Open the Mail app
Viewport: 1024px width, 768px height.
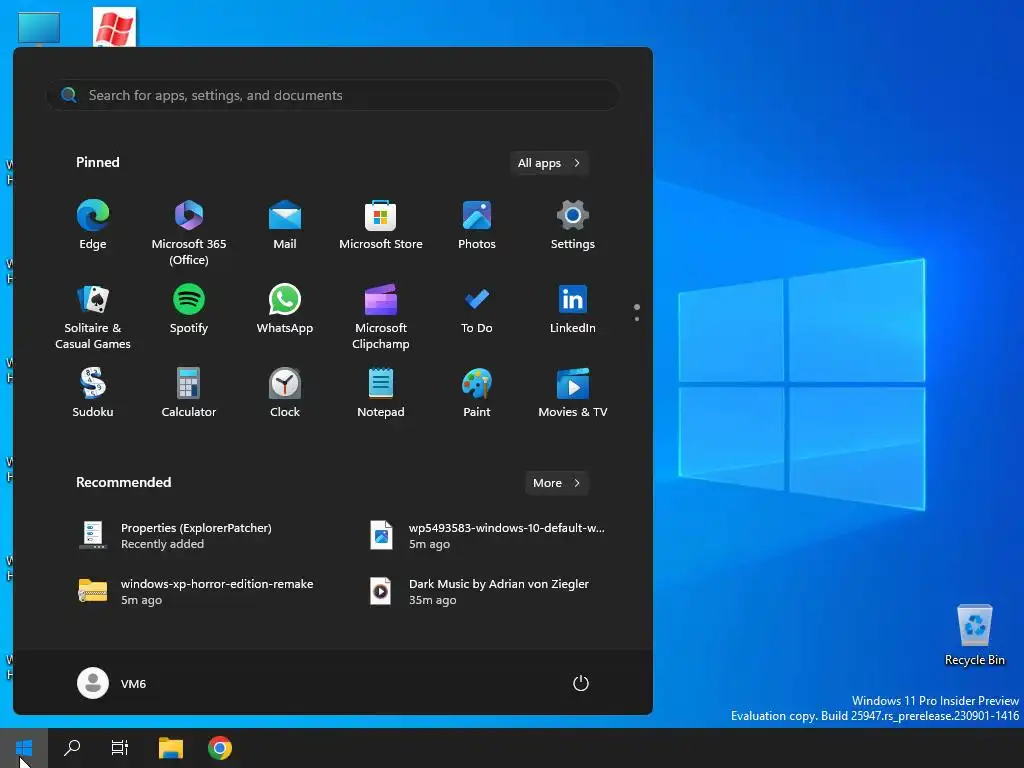tap(285, 225)
